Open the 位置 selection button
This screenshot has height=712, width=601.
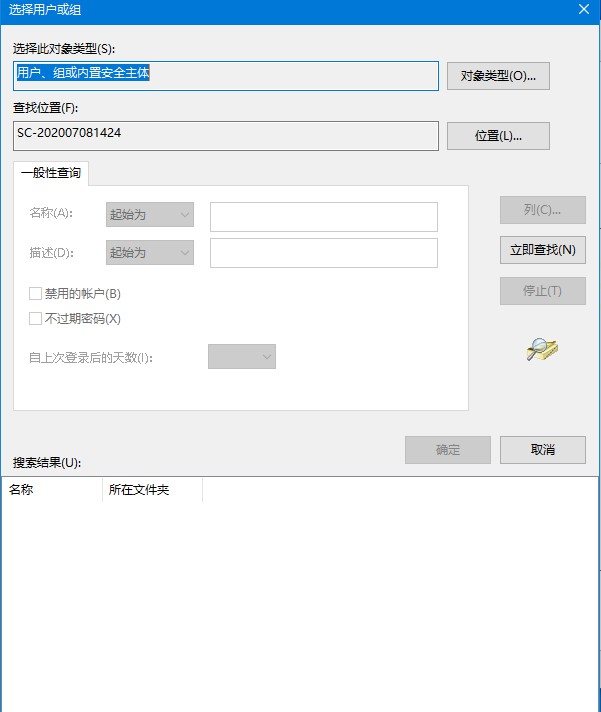pos(498,136)
